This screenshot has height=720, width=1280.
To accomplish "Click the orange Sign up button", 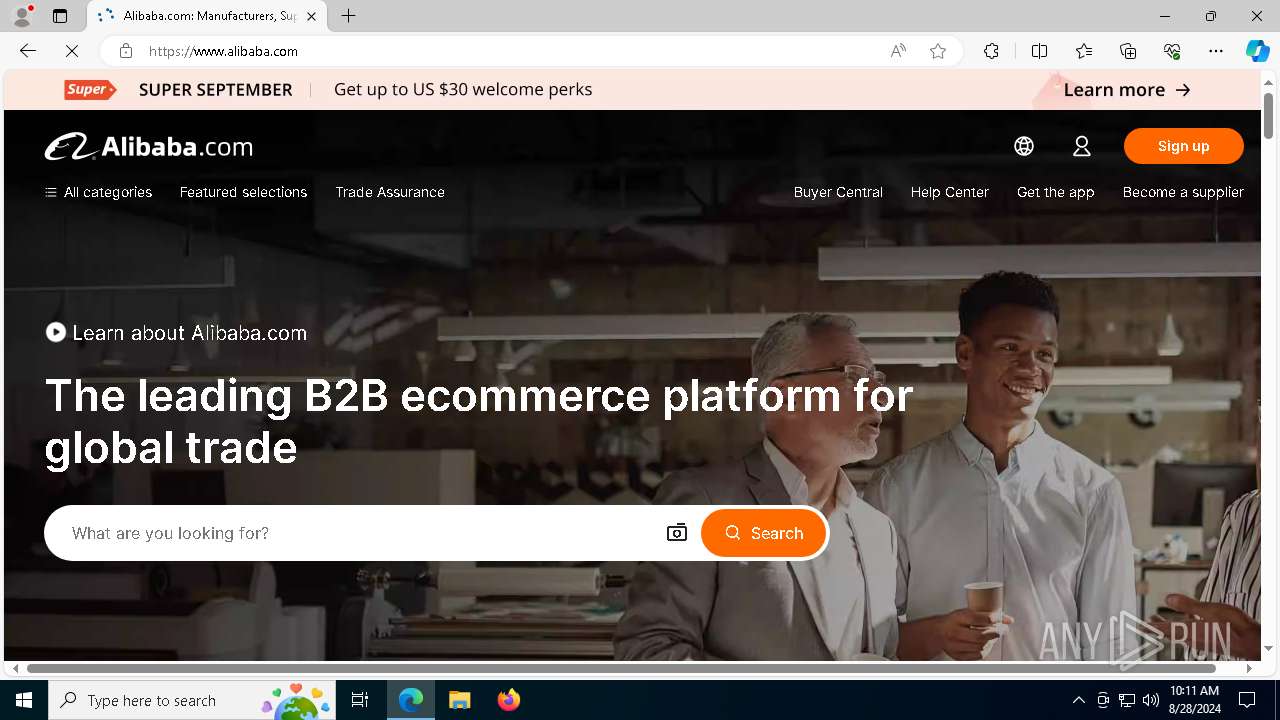I will point(1183,146).
